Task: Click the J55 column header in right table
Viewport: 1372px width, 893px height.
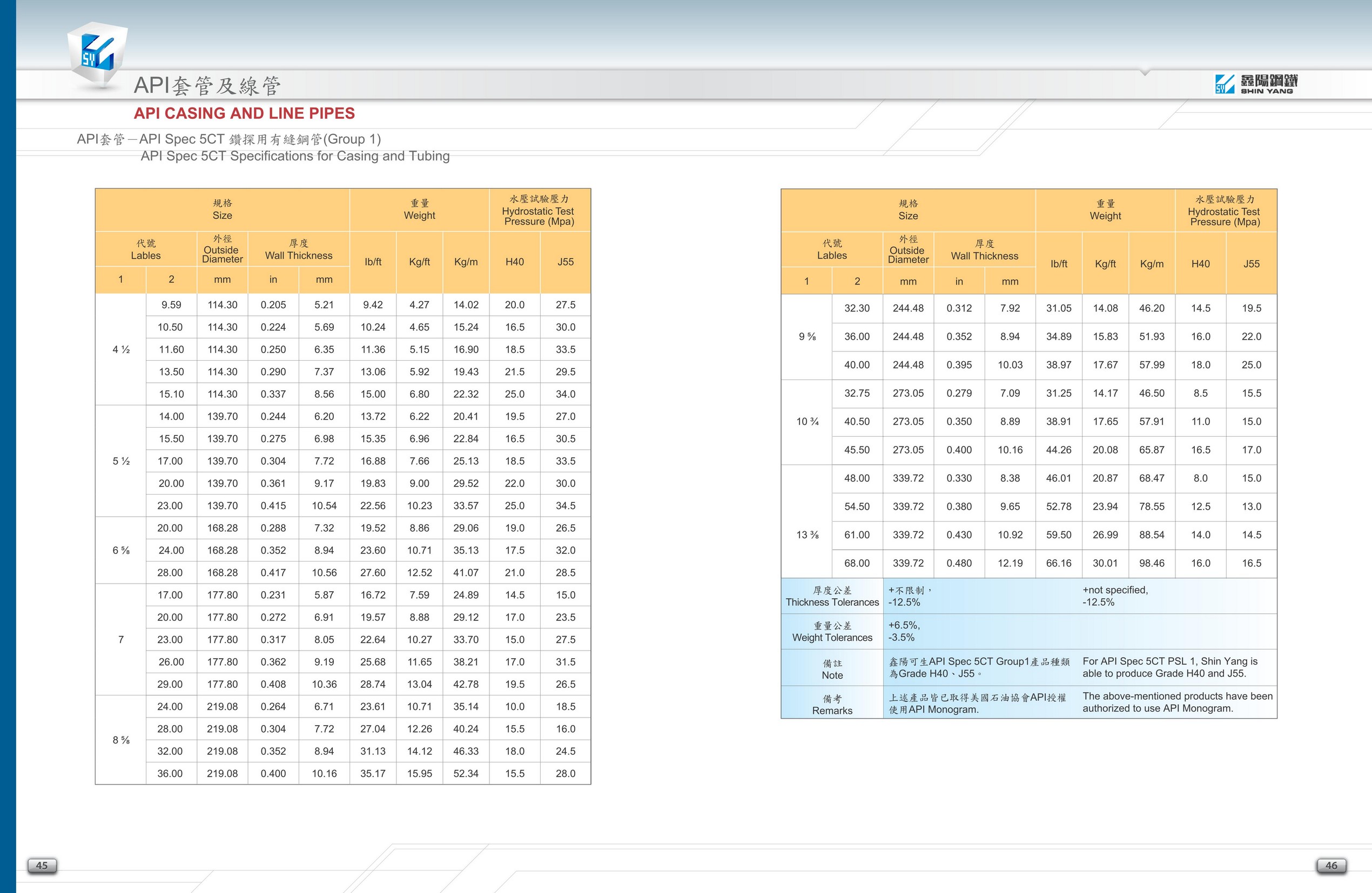Action: pos(1251,264)
